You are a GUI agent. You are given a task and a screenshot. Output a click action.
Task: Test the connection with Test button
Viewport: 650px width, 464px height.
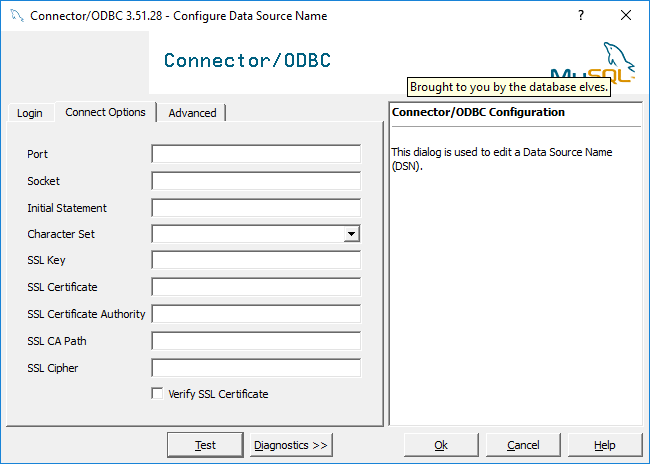coord(205,445)
